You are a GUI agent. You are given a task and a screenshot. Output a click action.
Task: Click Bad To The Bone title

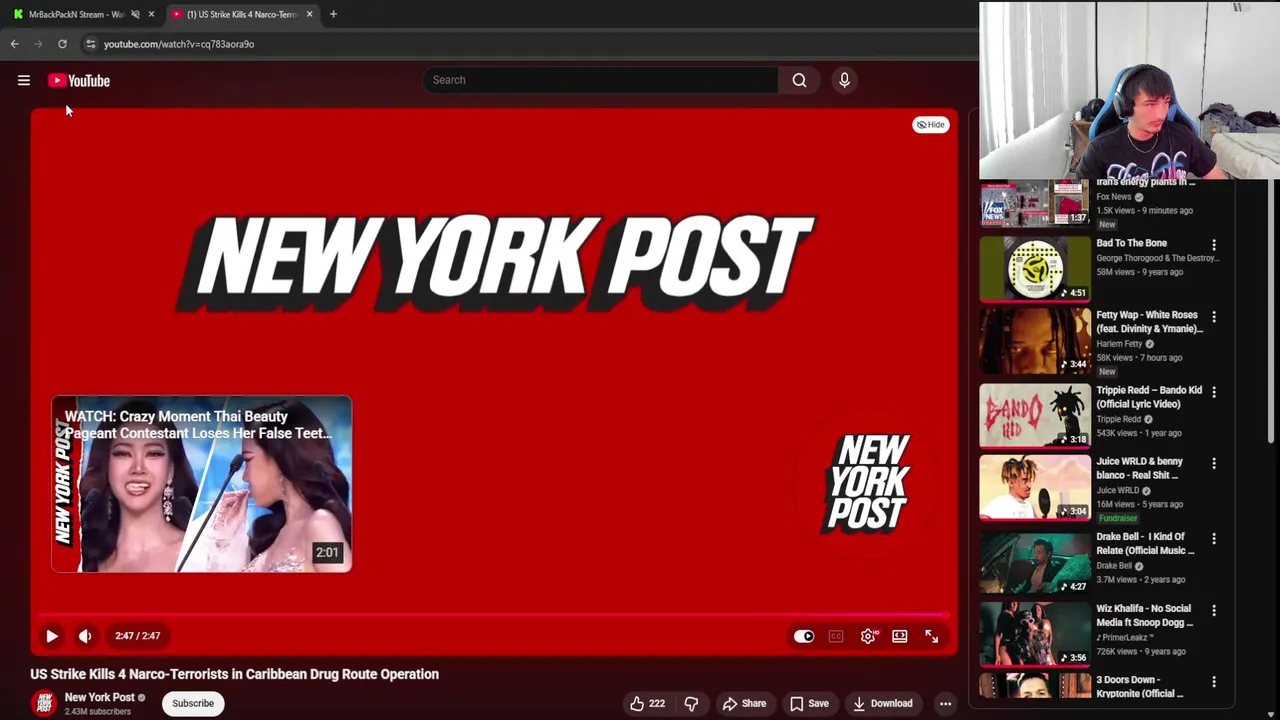(x=1131, y=243)
